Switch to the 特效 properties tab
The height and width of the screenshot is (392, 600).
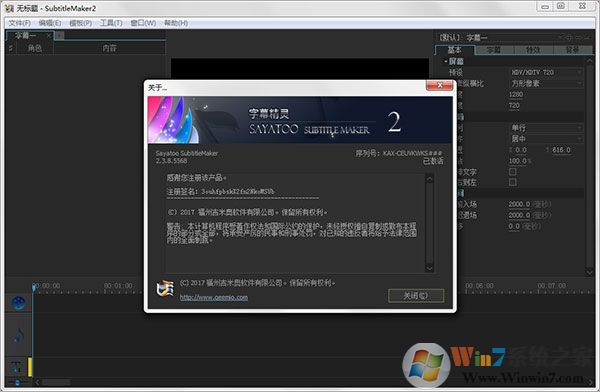point(533,50)
